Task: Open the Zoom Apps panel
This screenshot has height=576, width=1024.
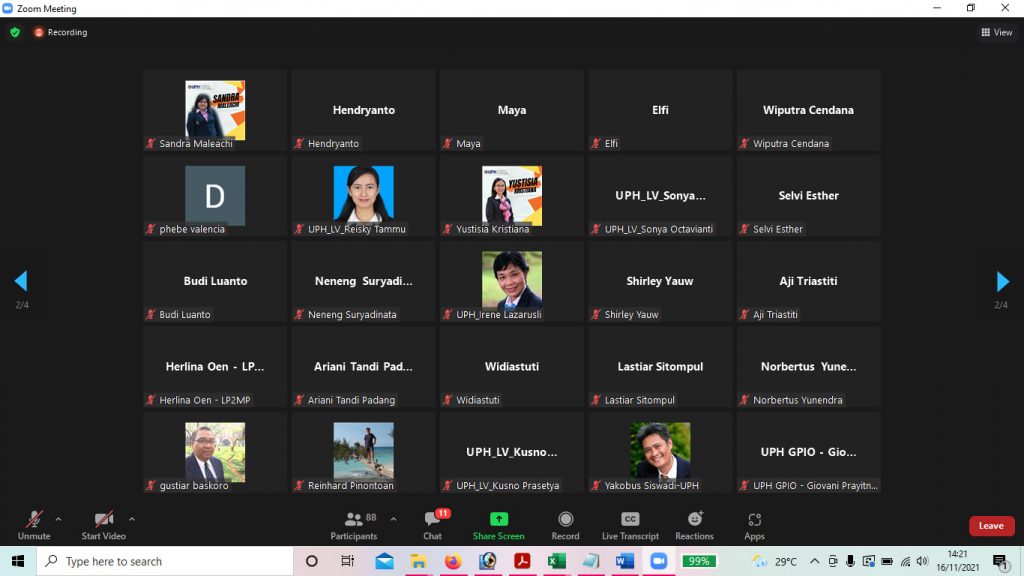Action: pos(754,524)
